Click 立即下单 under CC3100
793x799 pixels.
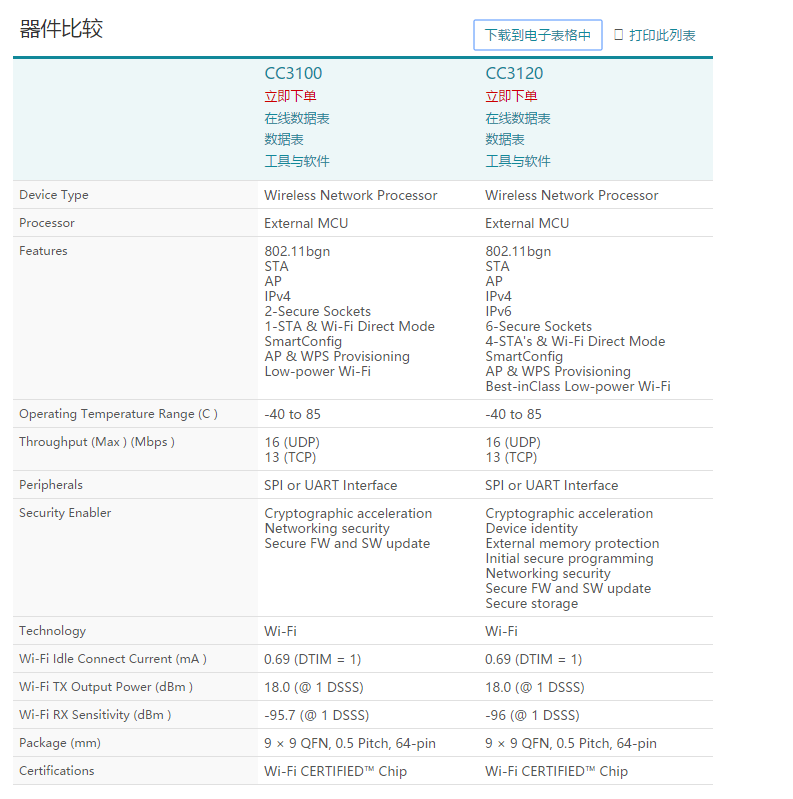coord(290,96)
